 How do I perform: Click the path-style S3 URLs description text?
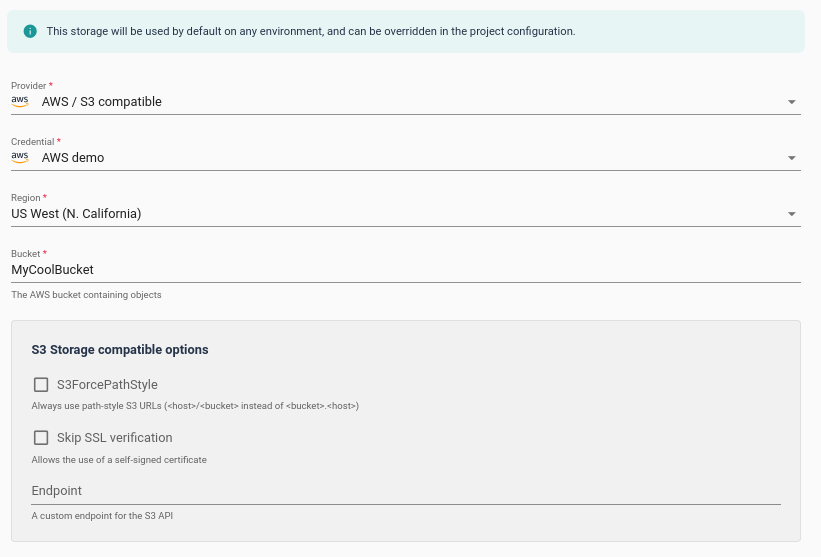(x=195, y=406)
